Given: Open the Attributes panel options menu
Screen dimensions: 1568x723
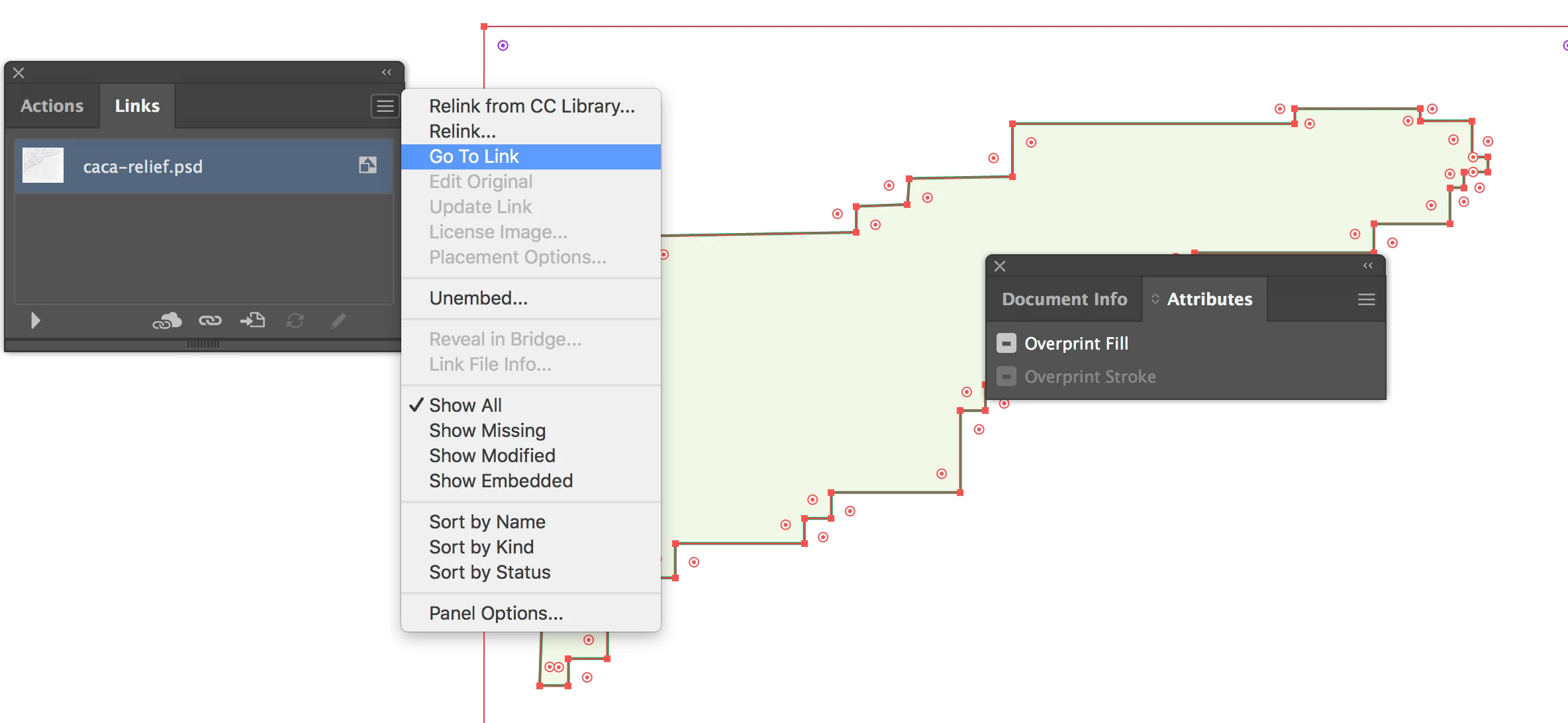Looking at the screenshot, I should pyautogui.click(x=1366, y=299).
